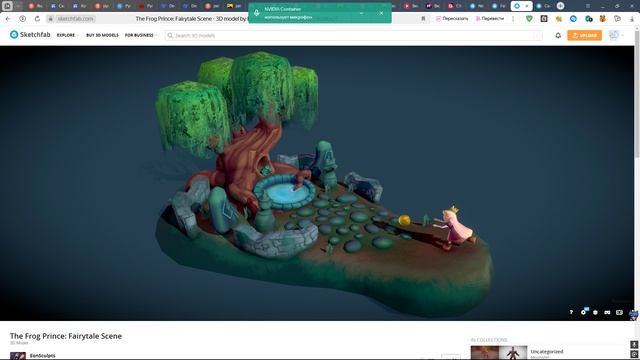
Task: Click the 3D model viewer canvas
Action: click(317, 183)
